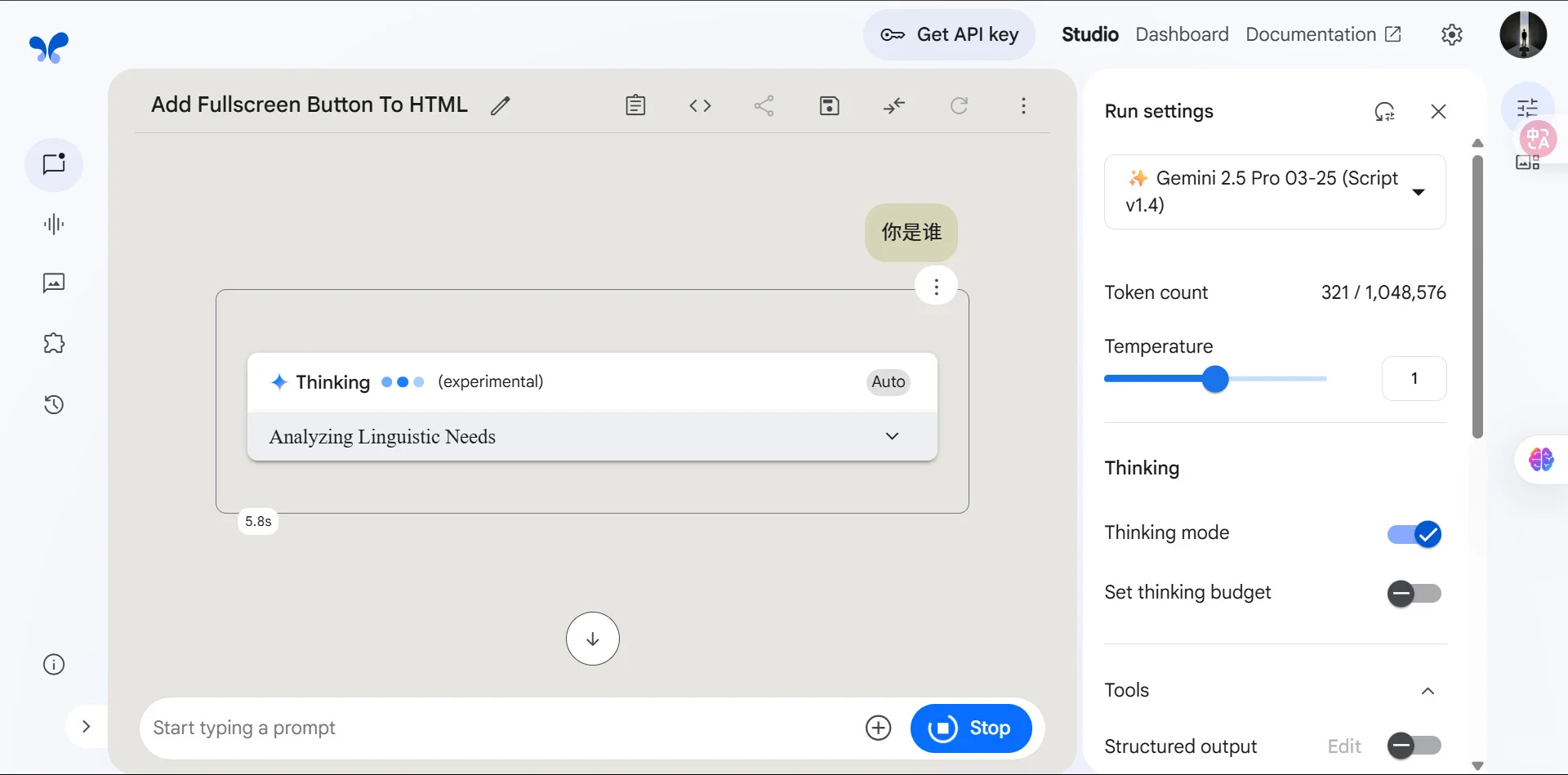Reset run settings to default icon

pyautogui.click(x=1384, y=111)
